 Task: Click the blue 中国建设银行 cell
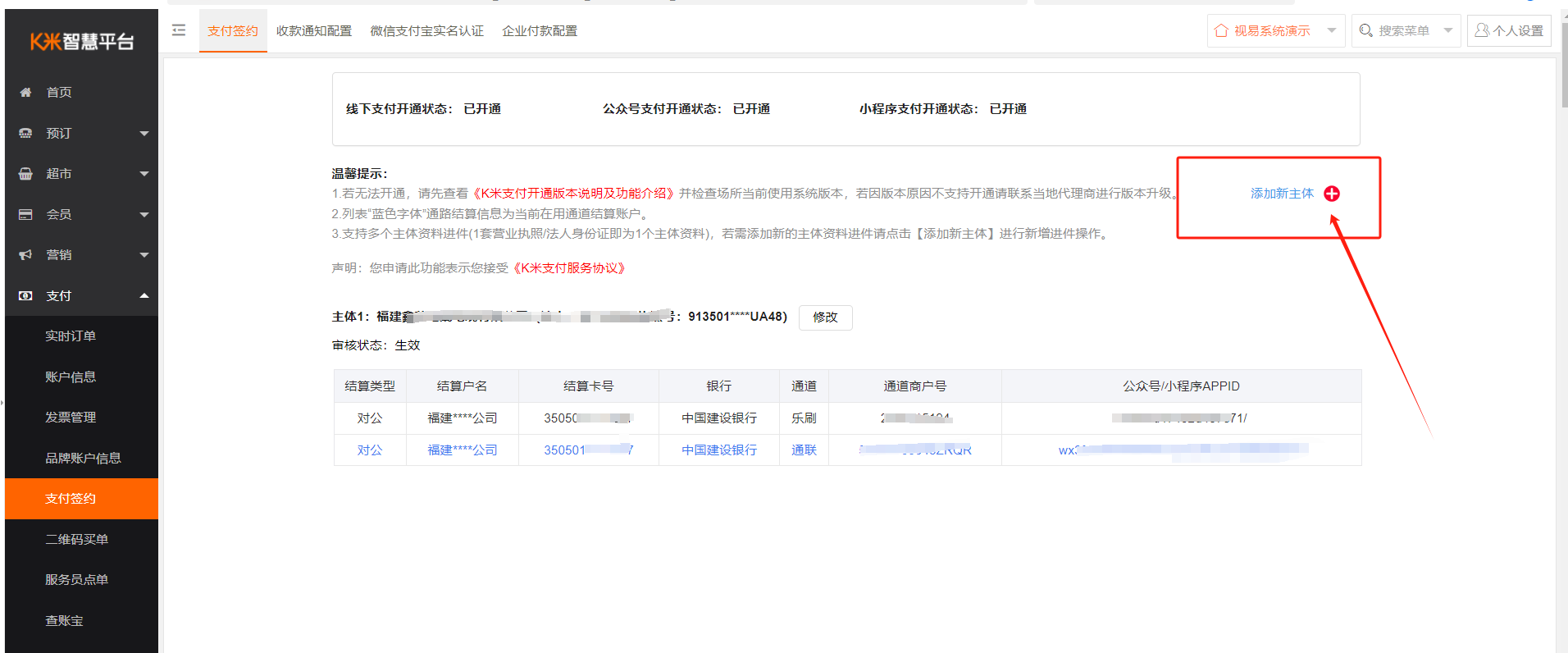[x=719, y=450]
